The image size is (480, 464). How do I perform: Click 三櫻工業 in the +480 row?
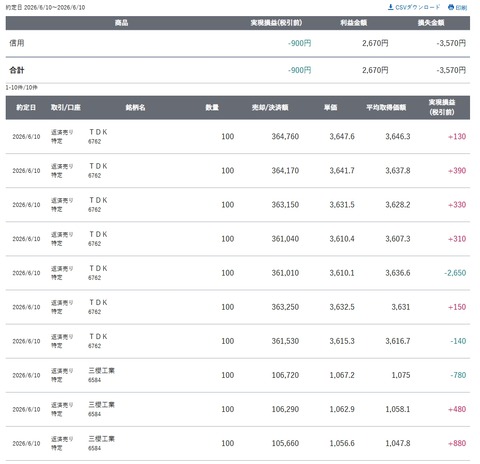(102, 405)
